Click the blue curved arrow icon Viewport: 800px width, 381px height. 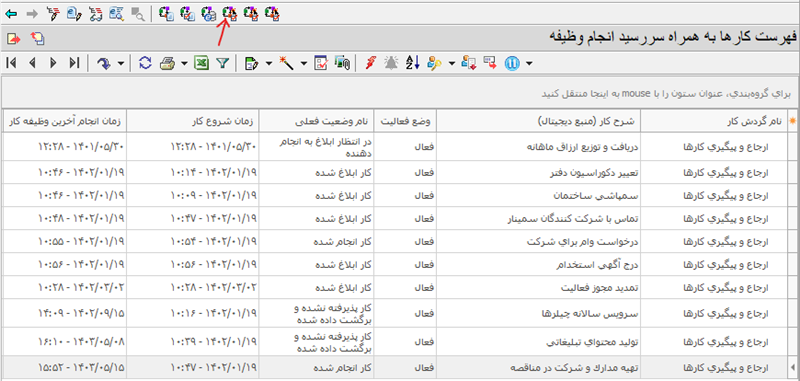pos(104,63)
